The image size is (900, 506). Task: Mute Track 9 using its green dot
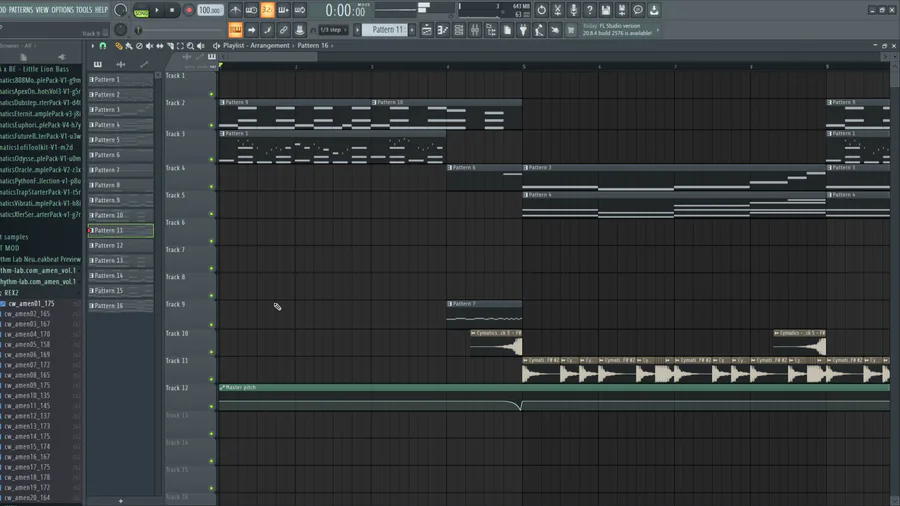point(211,325)
